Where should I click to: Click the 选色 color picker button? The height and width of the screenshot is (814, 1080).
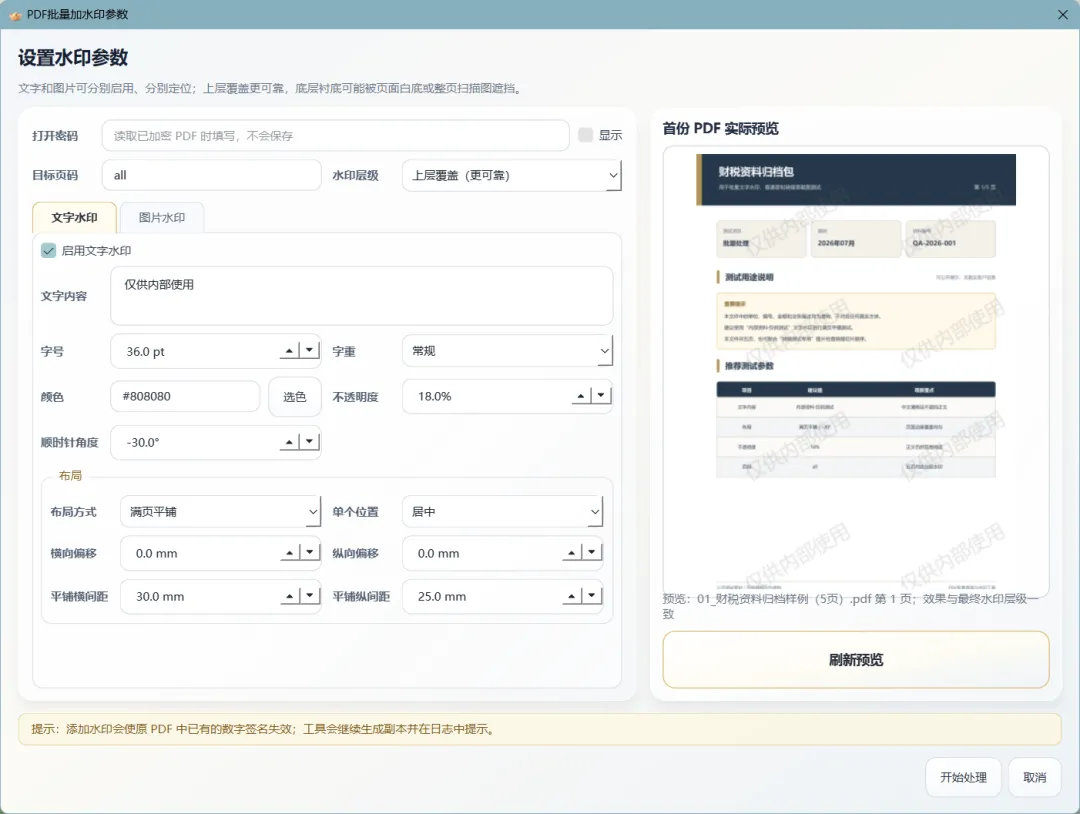click(295, 397)
